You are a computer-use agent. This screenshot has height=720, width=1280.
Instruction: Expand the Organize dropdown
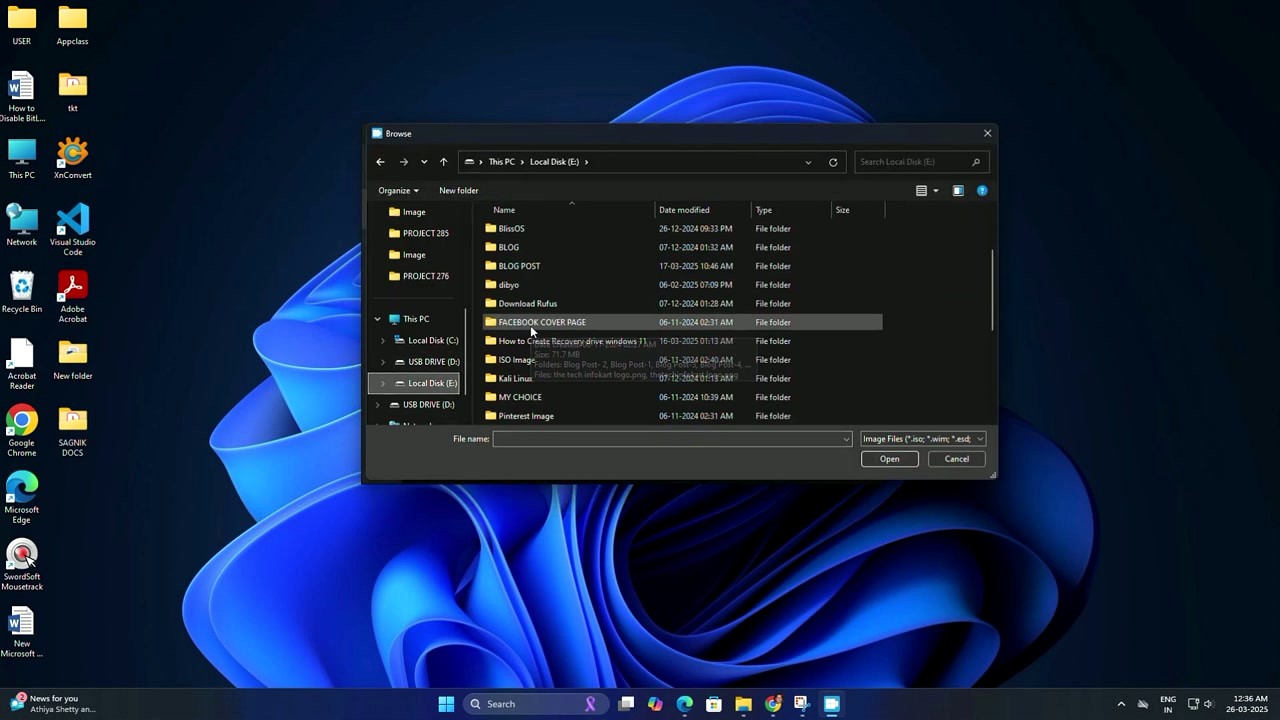pyautogui.click(x=397, y=190)
